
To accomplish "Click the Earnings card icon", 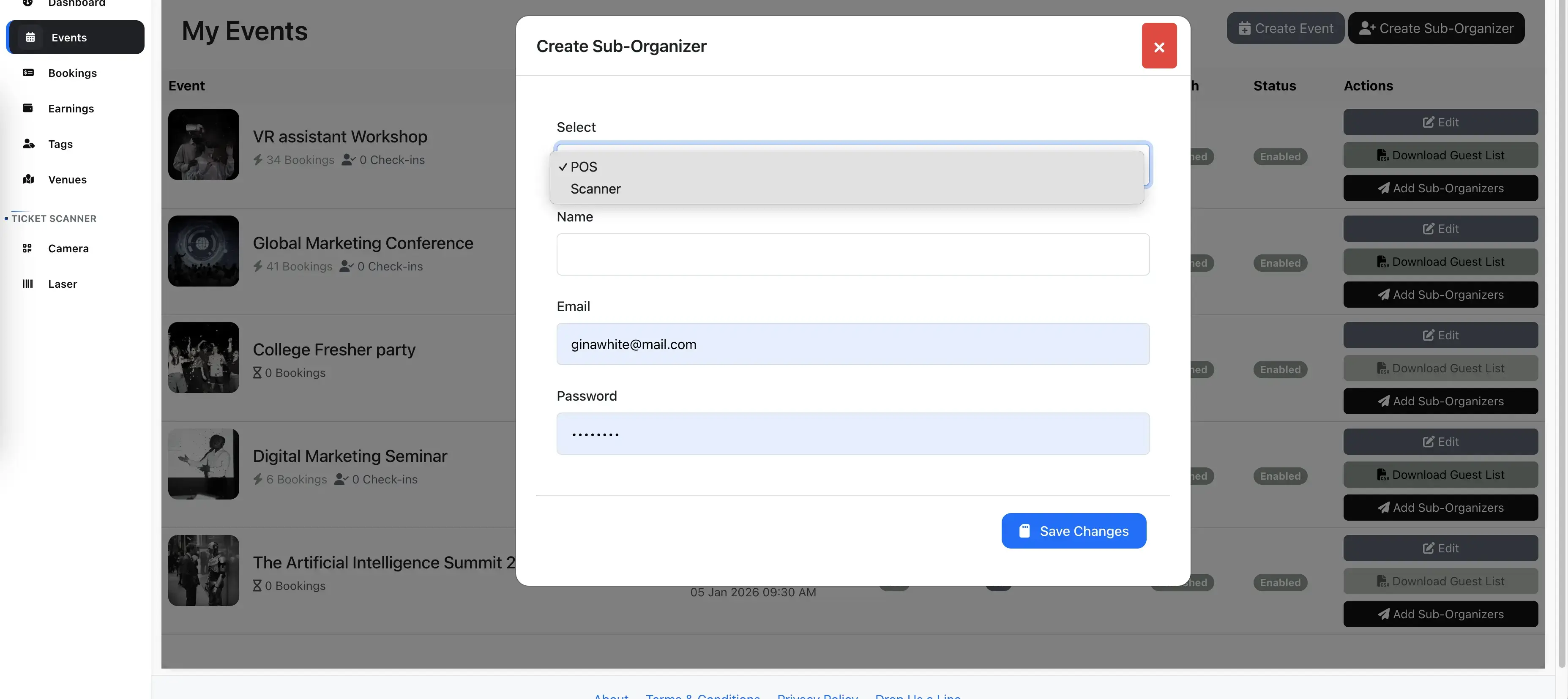I will pos(29,108).
